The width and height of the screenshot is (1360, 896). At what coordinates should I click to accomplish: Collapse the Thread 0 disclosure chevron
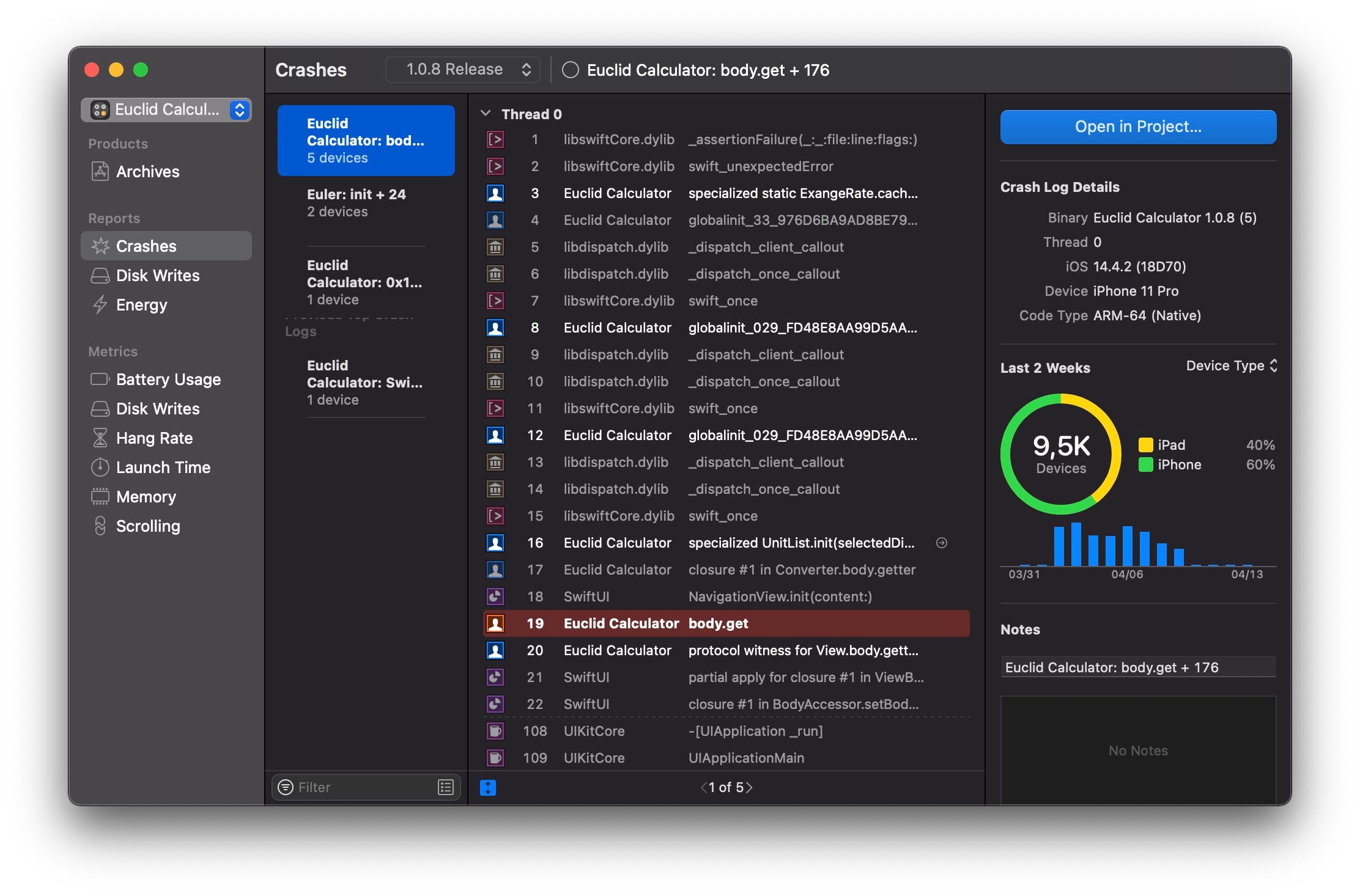tap(486, 114)
